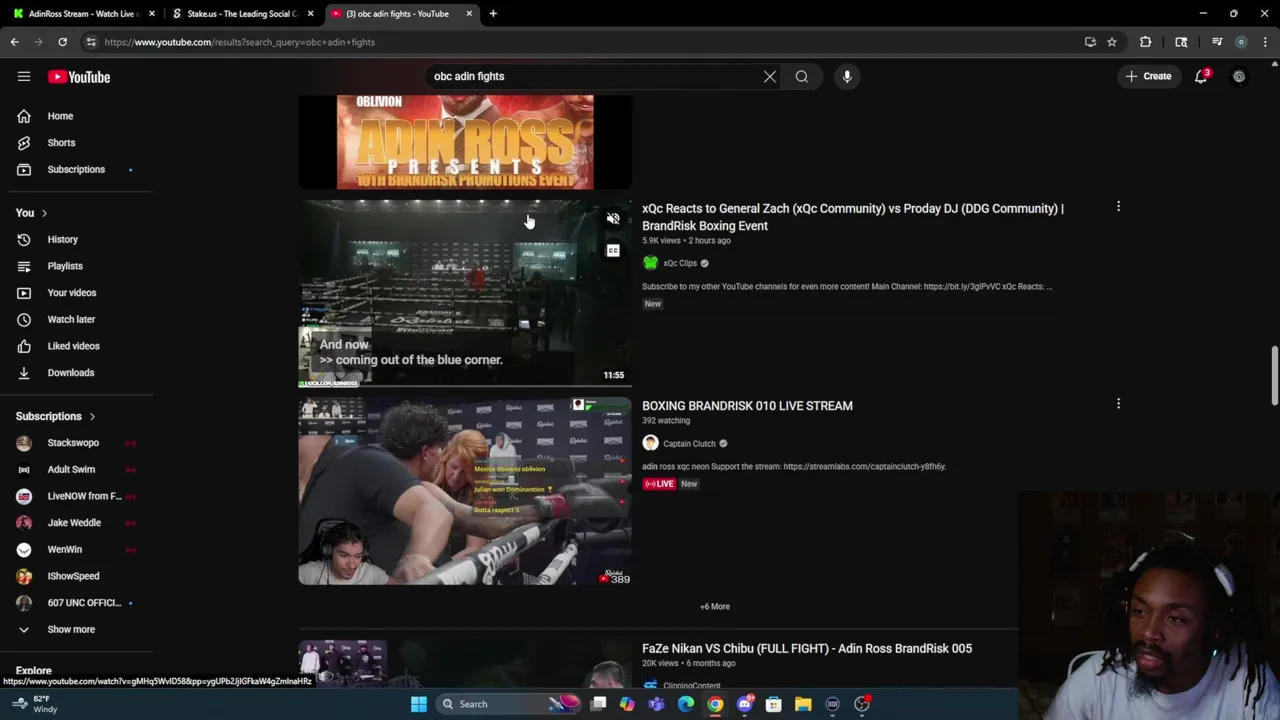The width and height of the screenshot is (1280, 720).
Task: Switch to the AdinRoss Stream Kick tab
Action: coord(82,14)
